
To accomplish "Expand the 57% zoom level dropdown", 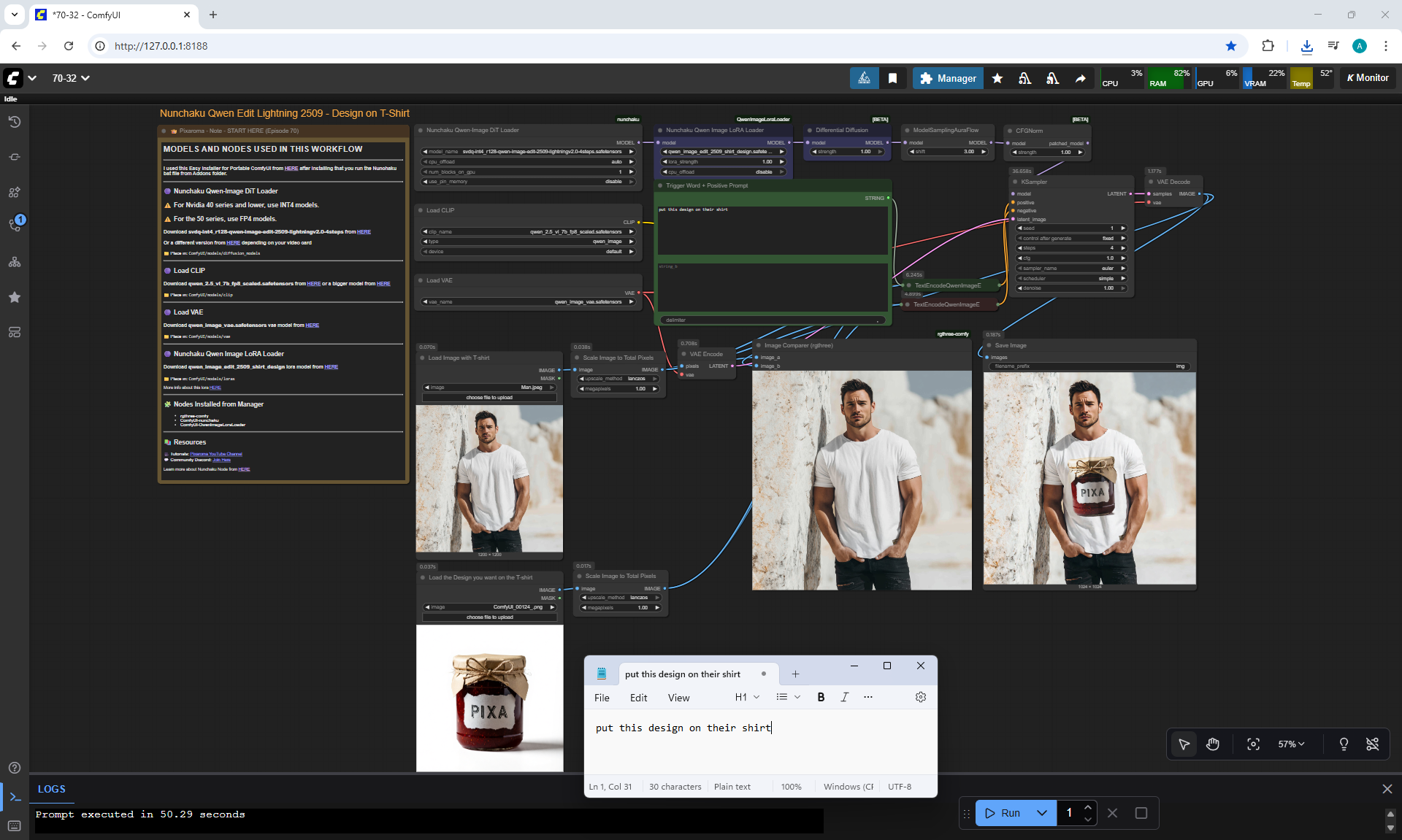I will pos(1291,744).
